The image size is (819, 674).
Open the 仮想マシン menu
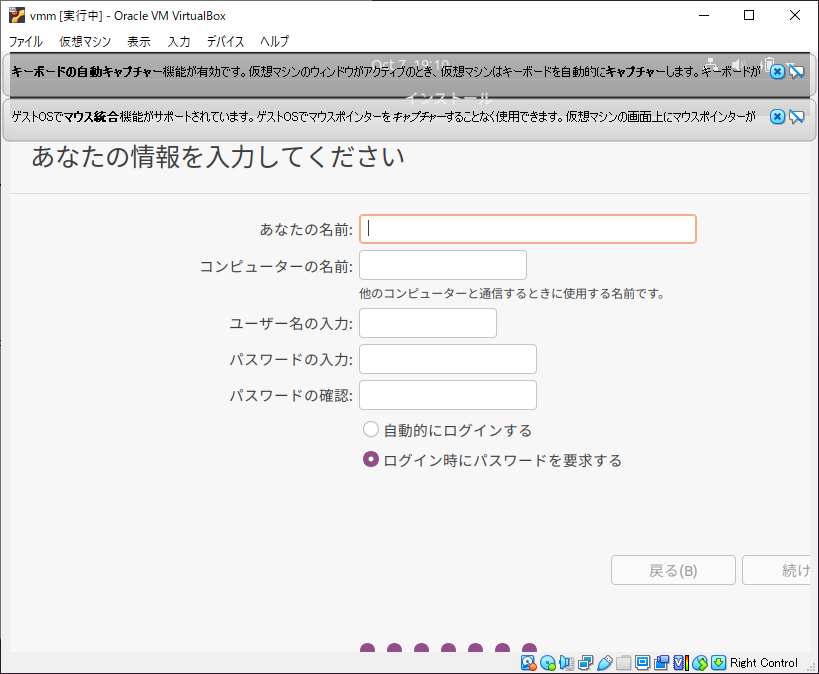click(85, 41)
